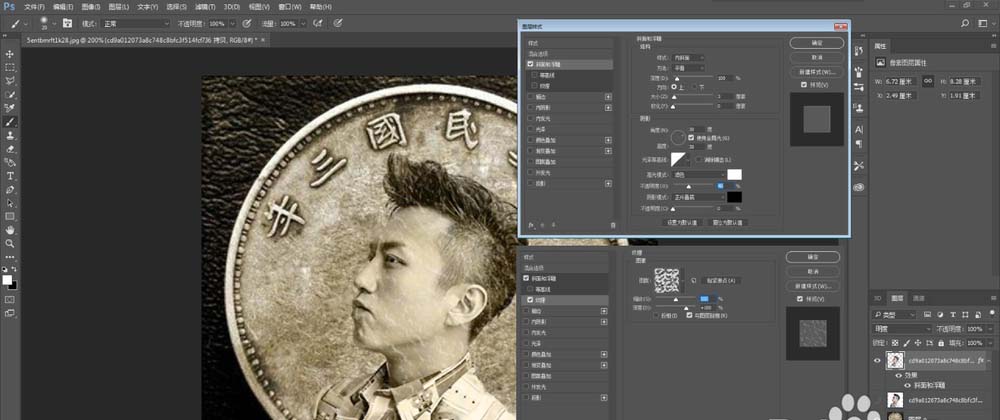
Task: Open white highlight color swatch
Action: tap(735, 174)
